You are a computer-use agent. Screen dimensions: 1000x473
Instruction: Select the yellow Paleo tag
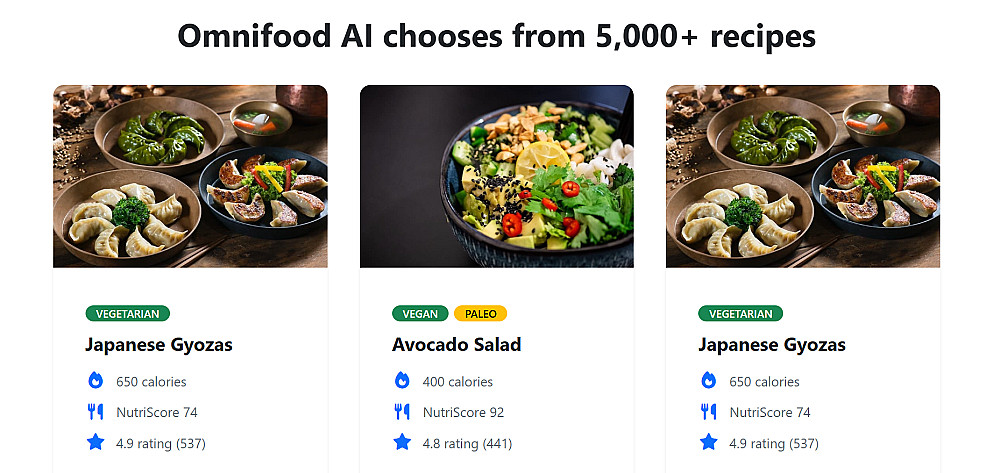tap(481, 314)
